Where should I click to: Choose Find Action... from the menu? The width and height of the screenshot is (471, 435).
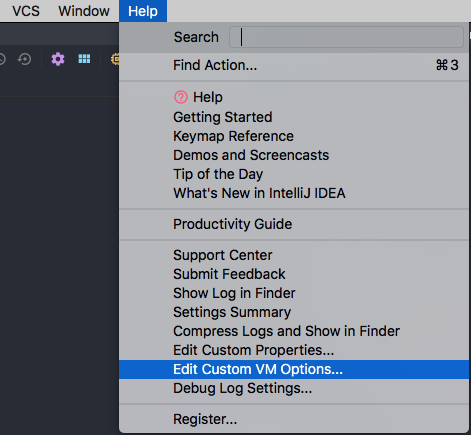[294, 65]
